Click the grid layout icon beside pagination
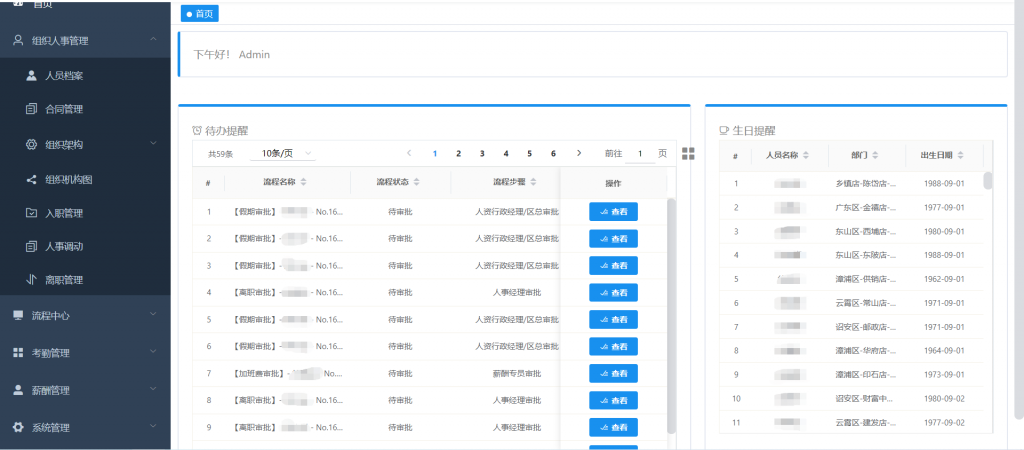 point(688,153)
